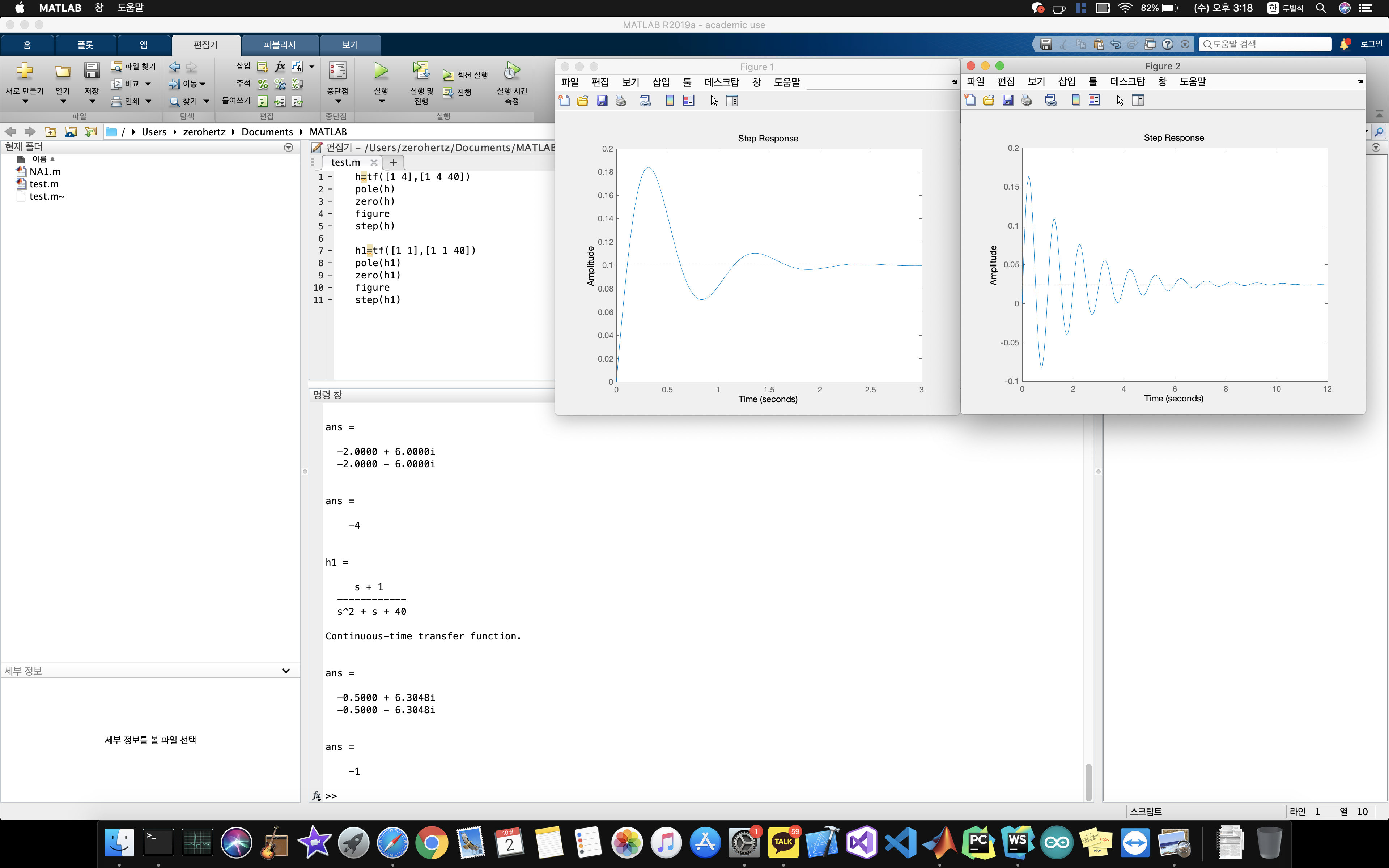1389x868 pixels.
Task: Click the 섹션 실행 button
Action: coord(465,75)
